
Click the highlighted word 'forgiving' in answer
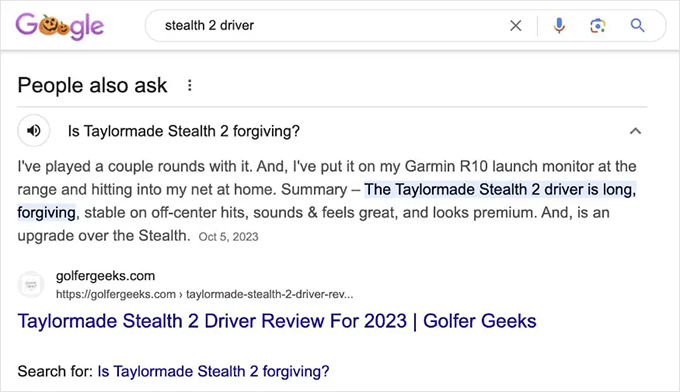pos(46,212)
